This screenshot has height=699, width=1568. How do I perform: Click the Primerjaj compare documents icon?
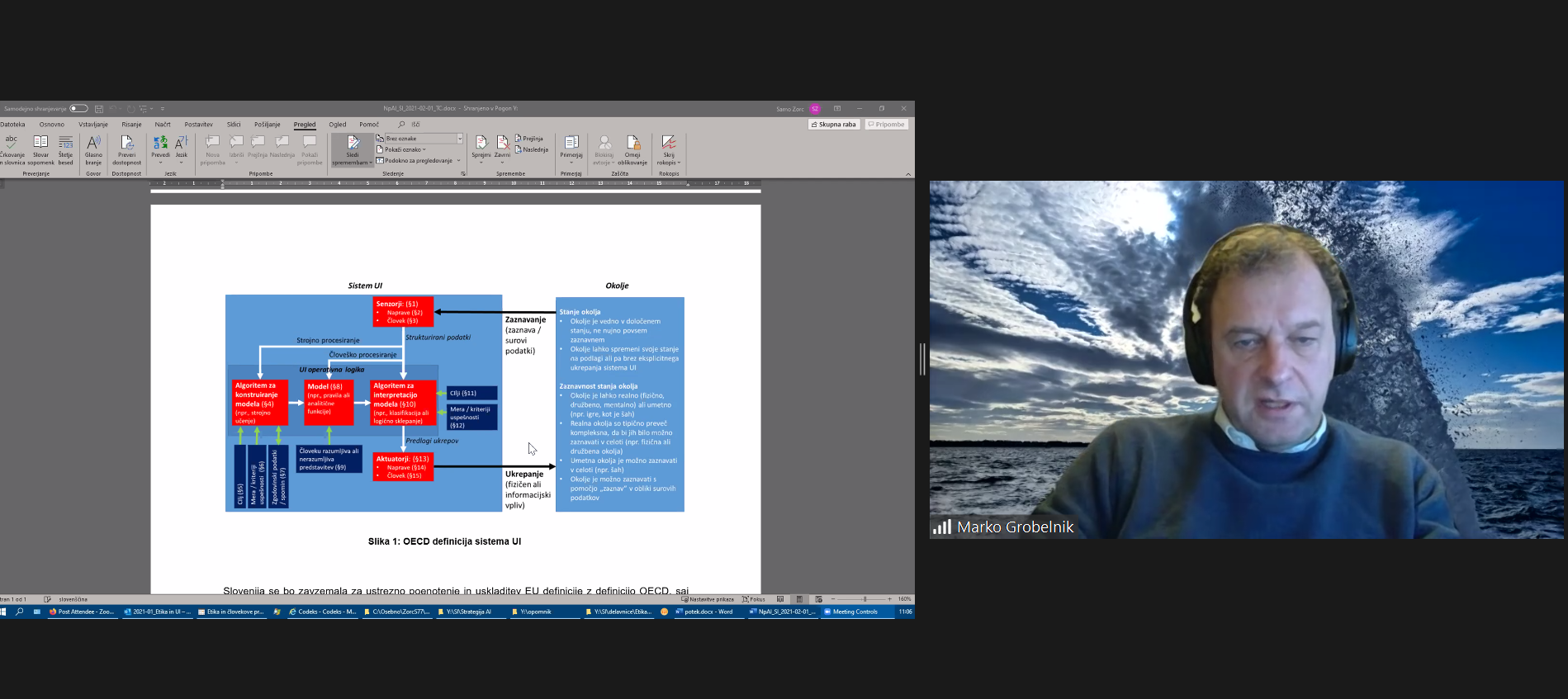point(571,143)
